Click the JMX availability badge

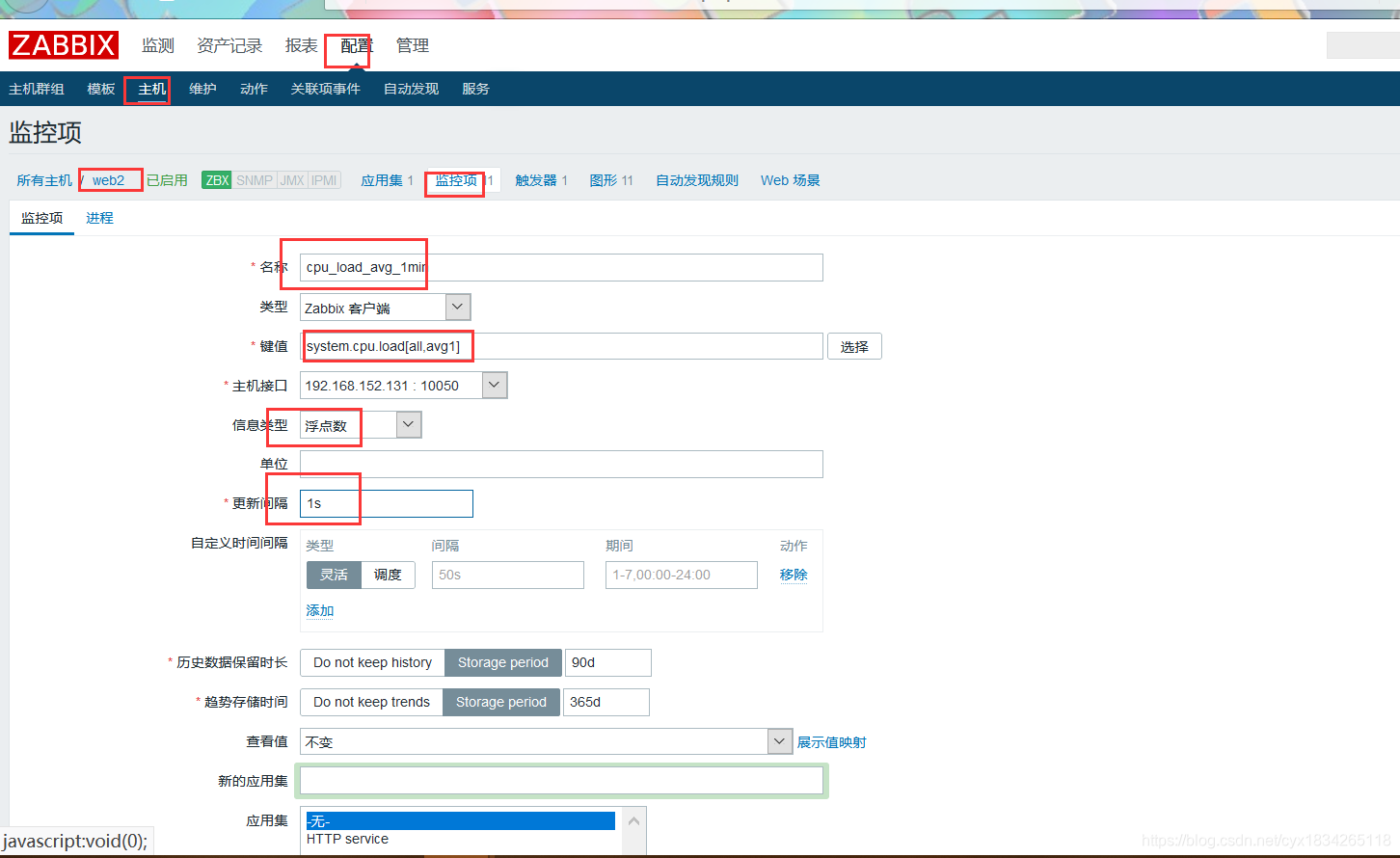(x=292, y=180)
